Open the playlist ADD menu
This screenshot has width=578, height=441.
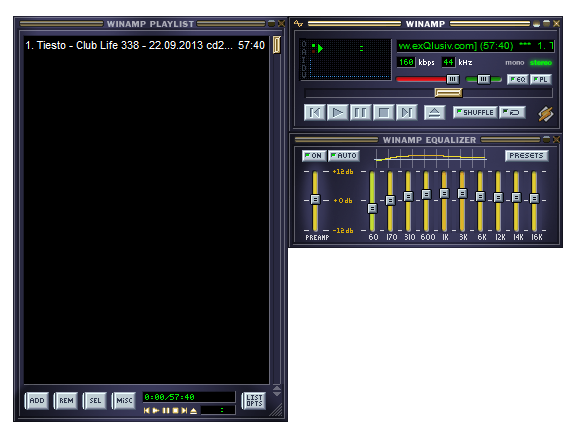(x=36, y=400)
